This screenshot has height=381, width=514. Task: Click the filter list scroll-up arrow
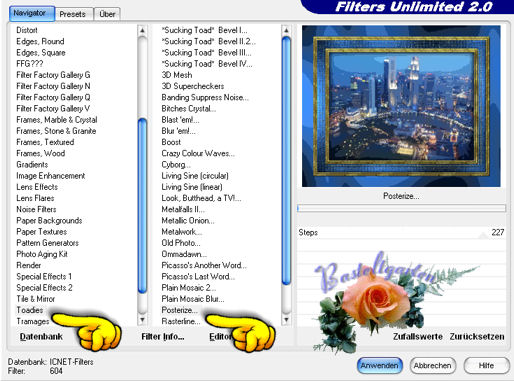click(286, 31)
